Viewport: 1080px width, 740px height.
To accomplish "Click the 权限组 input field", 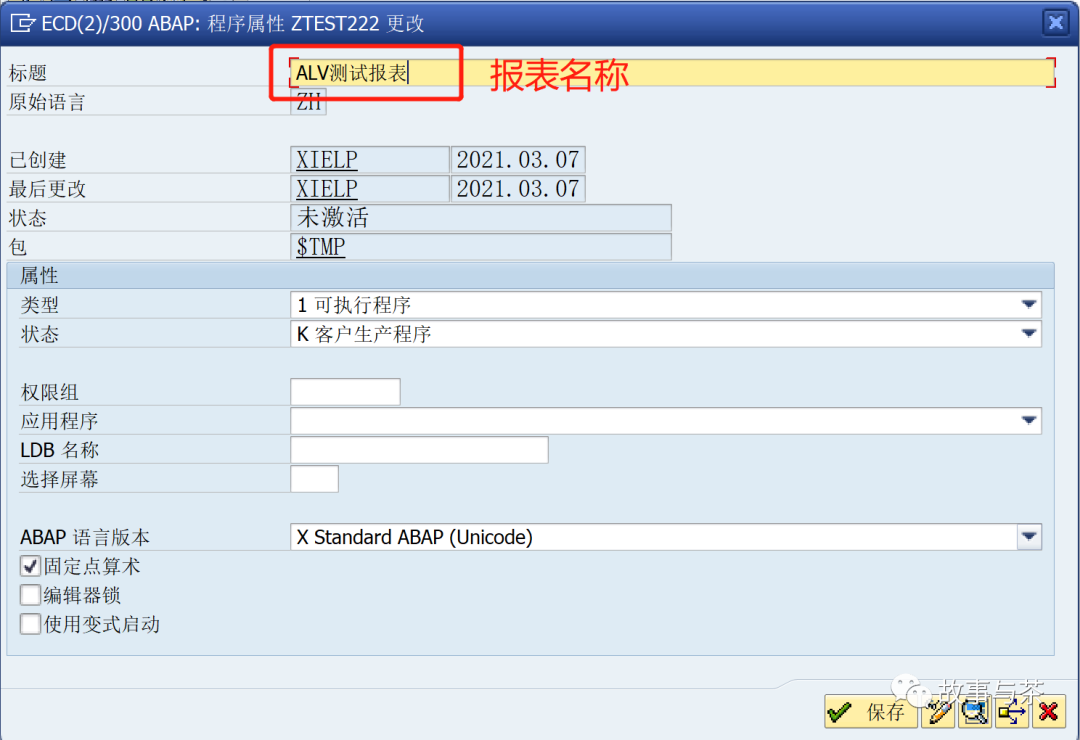I will (x=345, y=391).
